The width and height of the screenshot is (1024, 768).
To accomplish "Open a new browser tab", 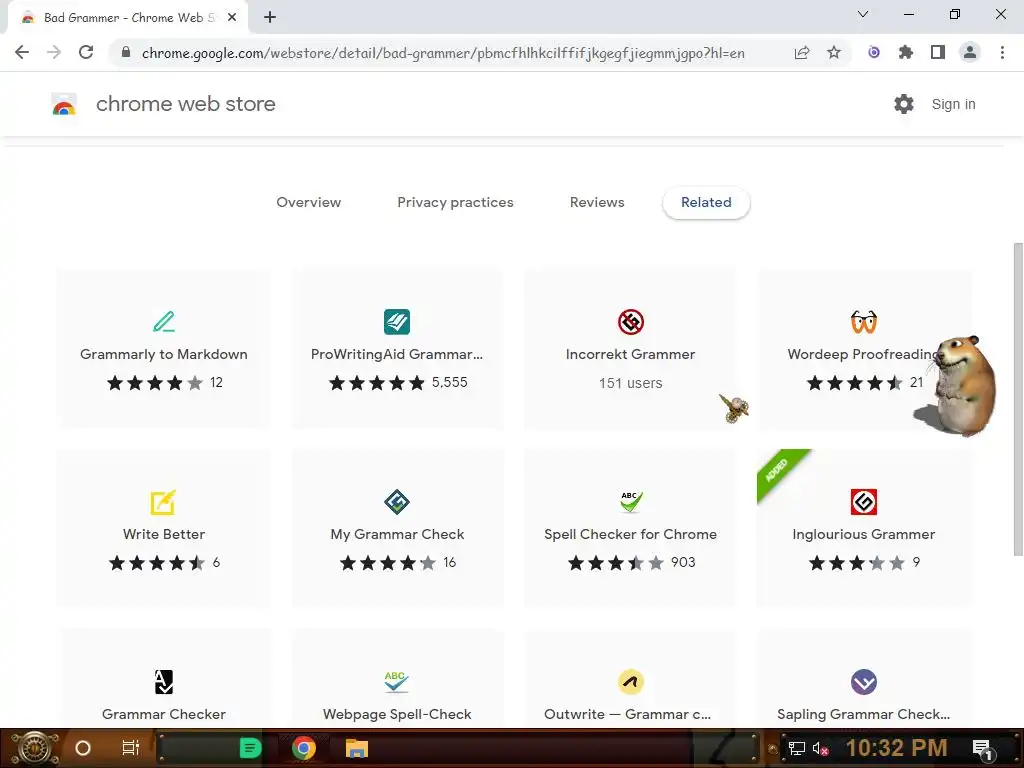I will 270,17.
